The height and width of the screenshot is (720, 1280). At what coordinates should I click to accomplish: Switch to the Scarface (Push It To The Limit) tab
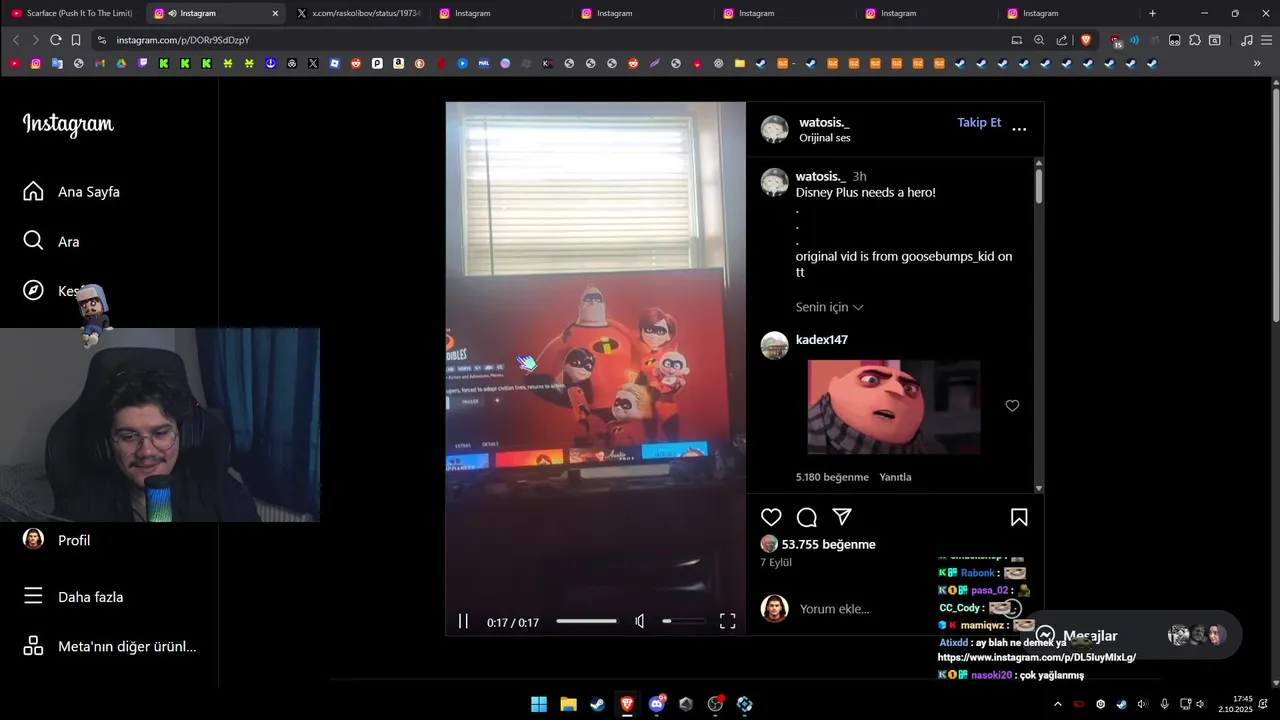pos(71,13)
